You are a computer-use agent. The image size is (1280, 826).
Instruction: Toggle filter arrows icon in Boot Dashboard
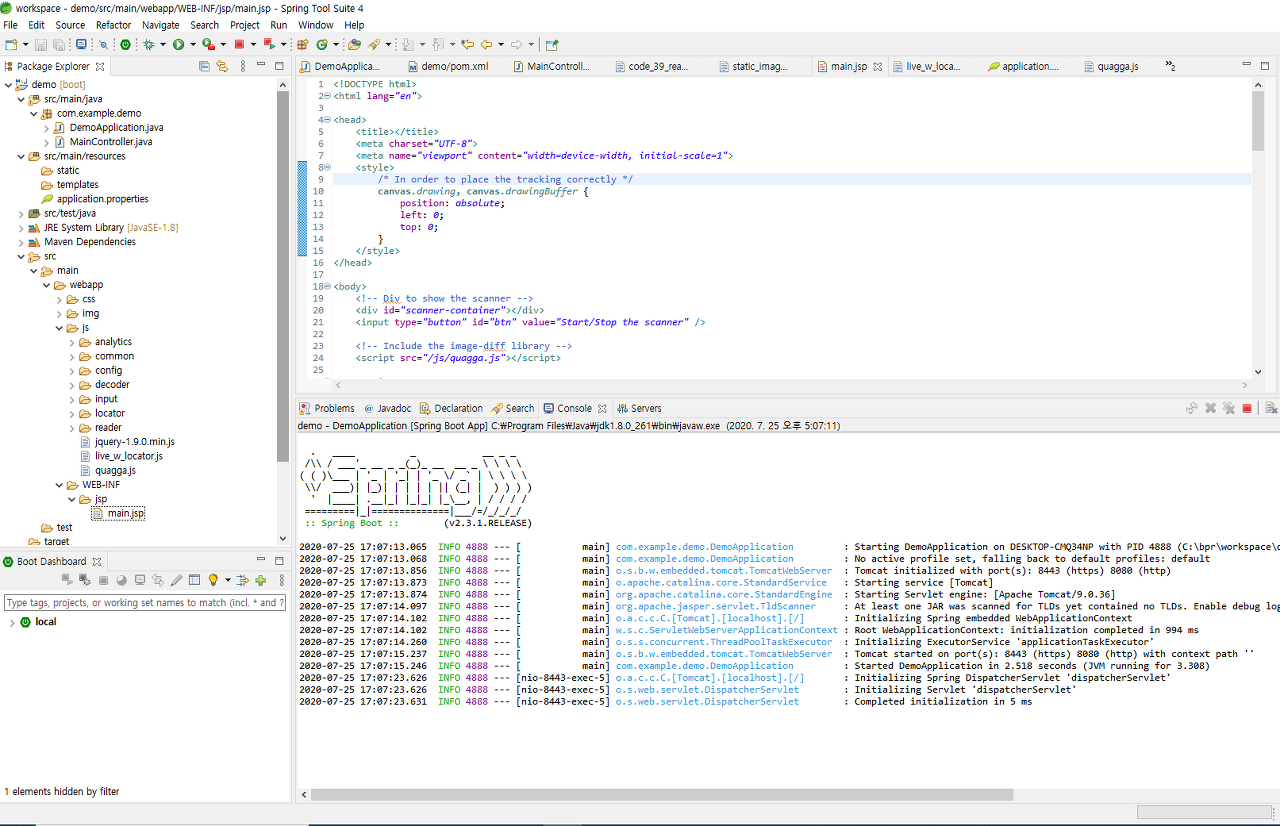click(242, 580)
